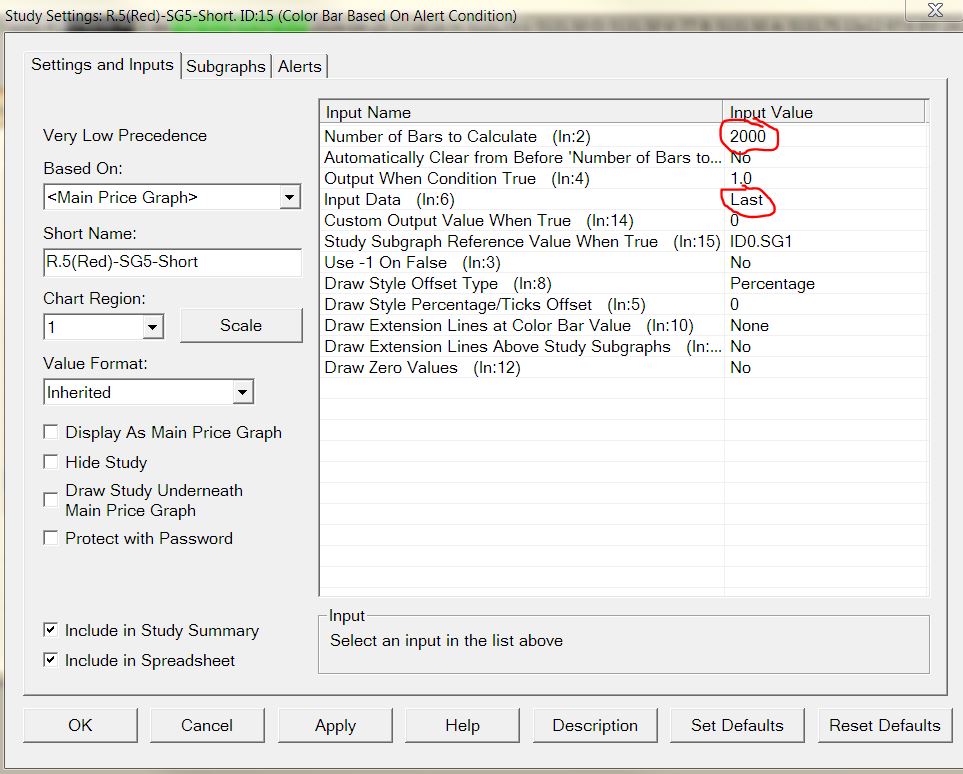Select the 2000 bars to calculate value
This screenshot has width=963, height=774.
pyautogui.click(x=747, y=136)
